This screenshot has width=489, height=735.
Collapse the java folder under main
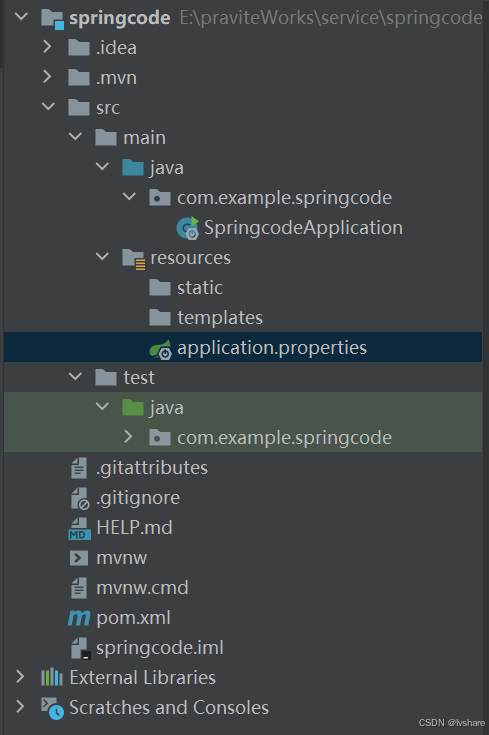point(102,167)
